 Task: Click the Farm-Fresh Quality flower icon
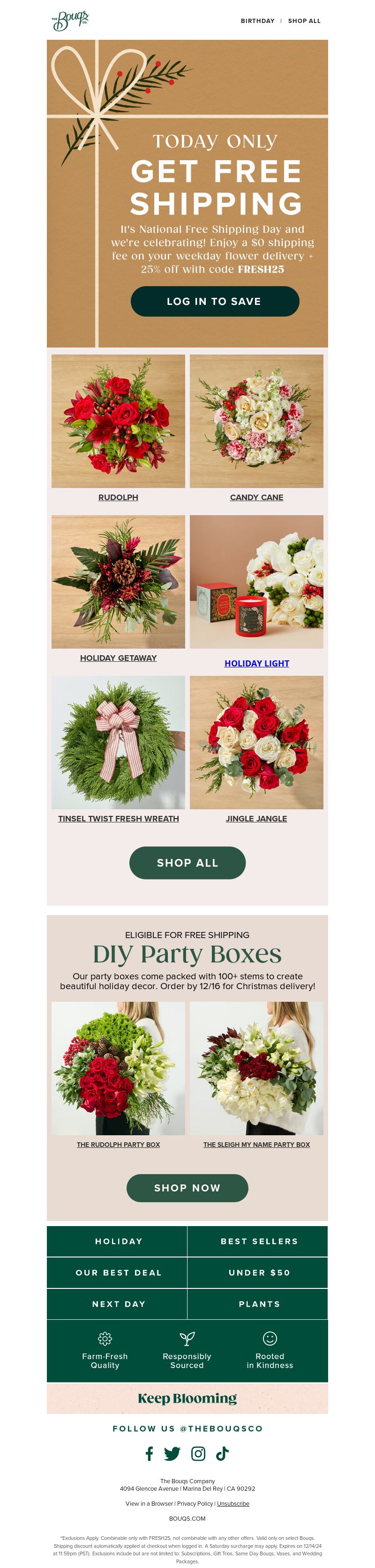click(x=105, y=1338)
